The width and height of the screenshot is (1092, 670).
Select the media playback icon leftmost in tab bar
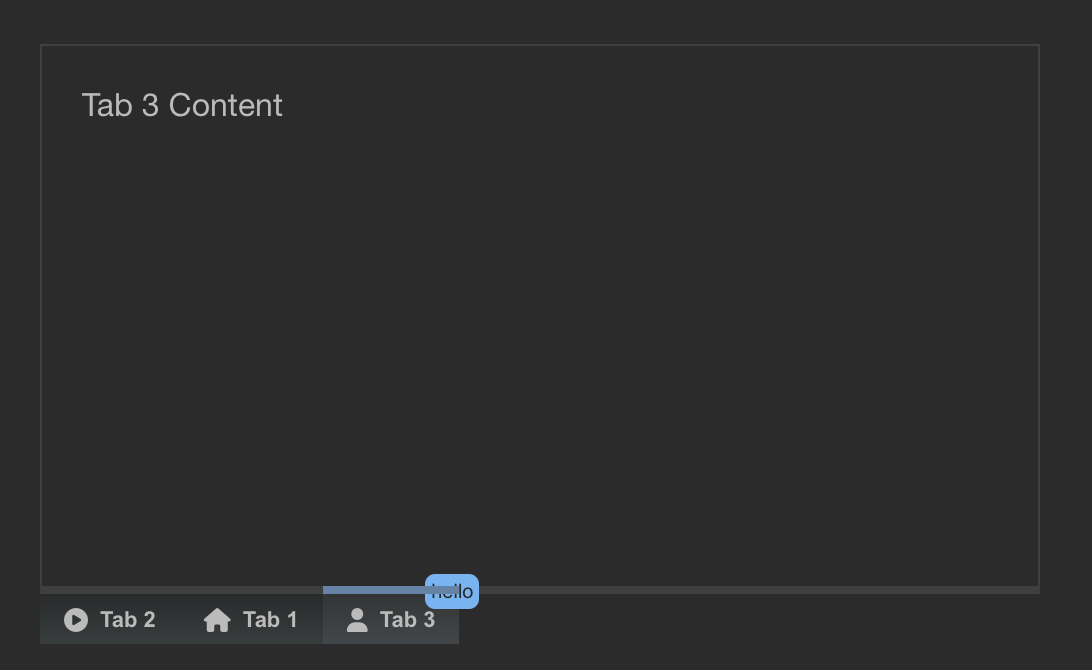point(76,620)
